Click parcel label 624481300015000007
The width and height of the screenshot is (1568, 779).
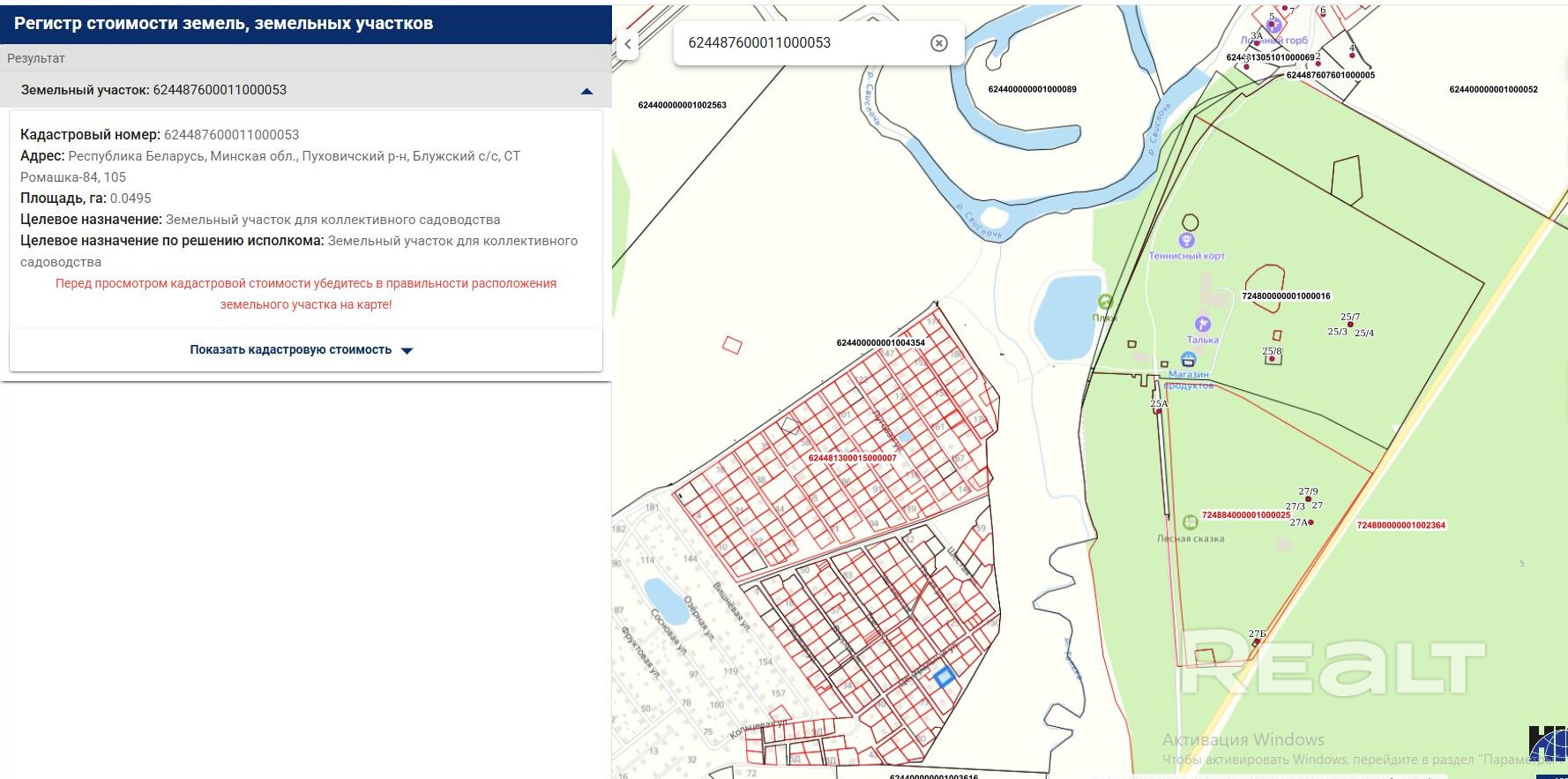(852, 458)
